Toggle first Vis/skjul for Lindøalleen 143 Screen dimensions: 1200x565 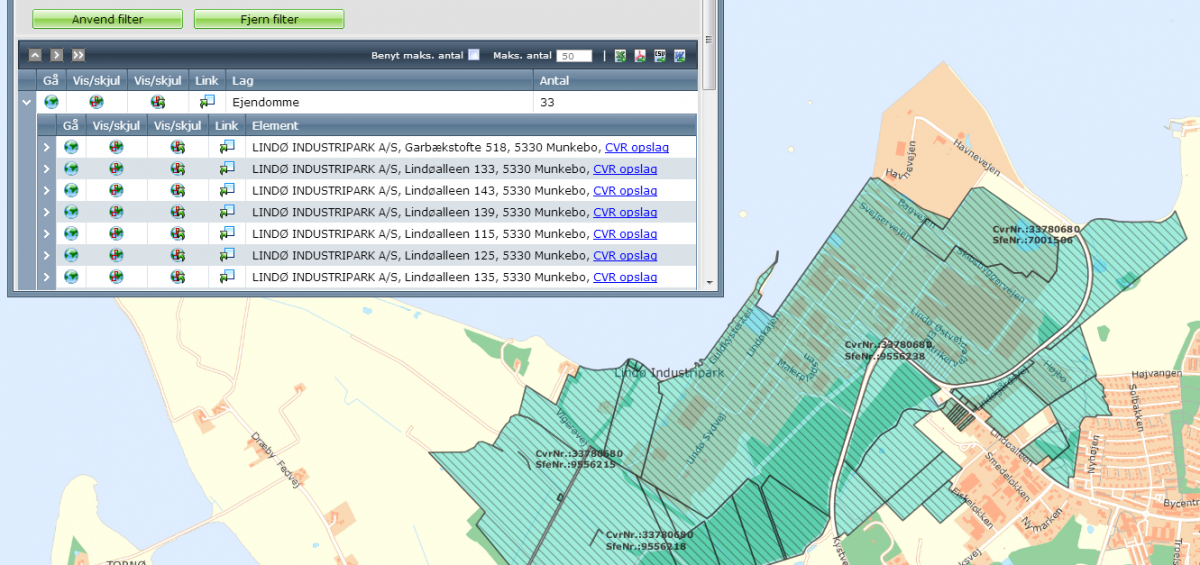click(x=116, y=190)
